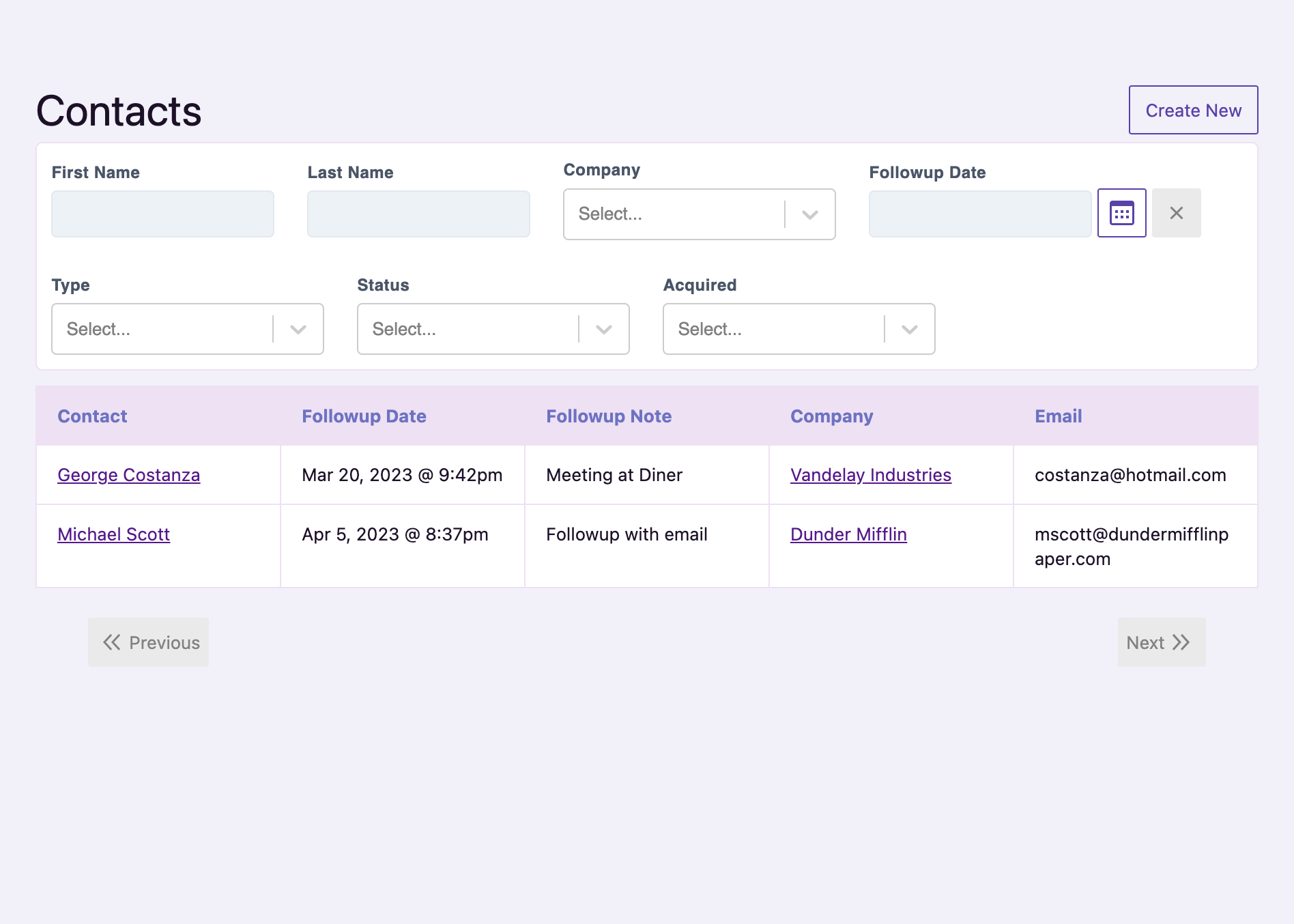Click the Email column header
The width and height of the screenshot is (1294, 924).
tap(1057, 416)
